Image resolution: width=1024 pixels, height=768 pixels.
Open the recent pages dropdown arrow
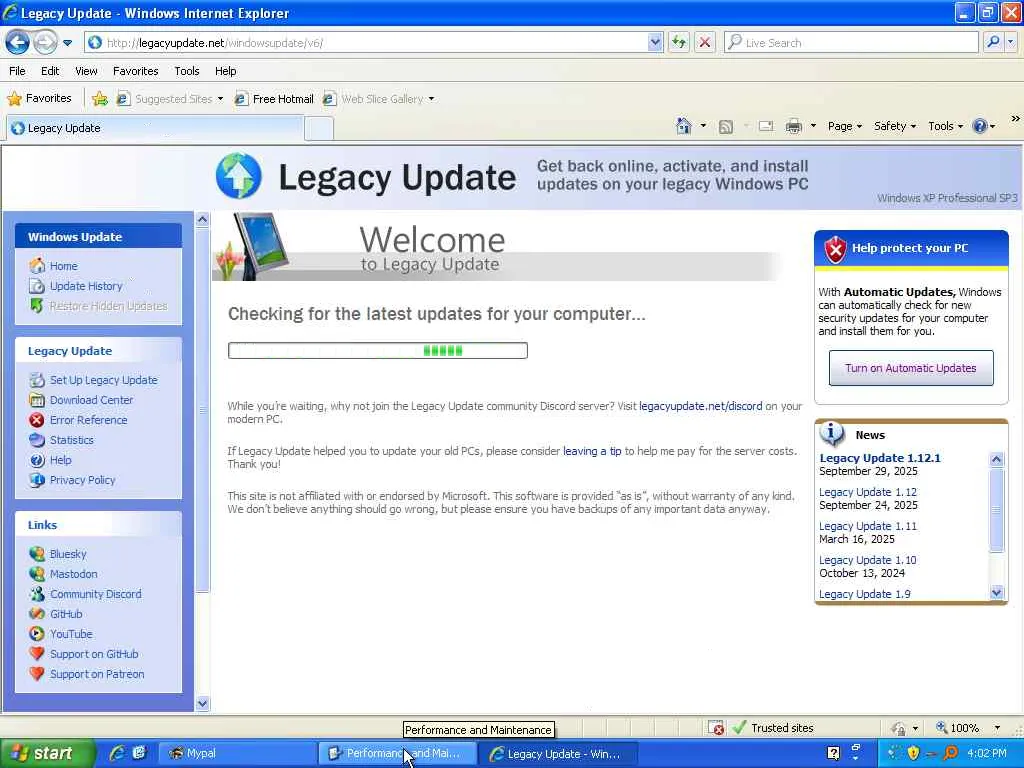tap(67, 43)
